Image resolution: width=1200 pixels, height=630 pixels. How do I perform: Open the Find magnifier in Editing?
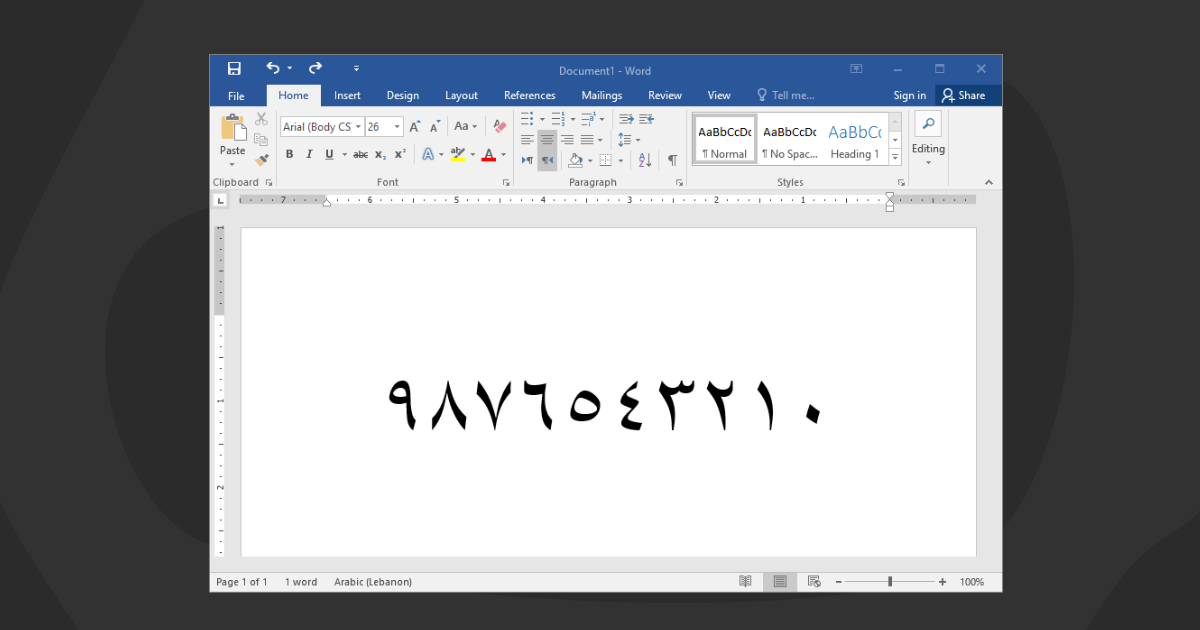pos(928,124)
